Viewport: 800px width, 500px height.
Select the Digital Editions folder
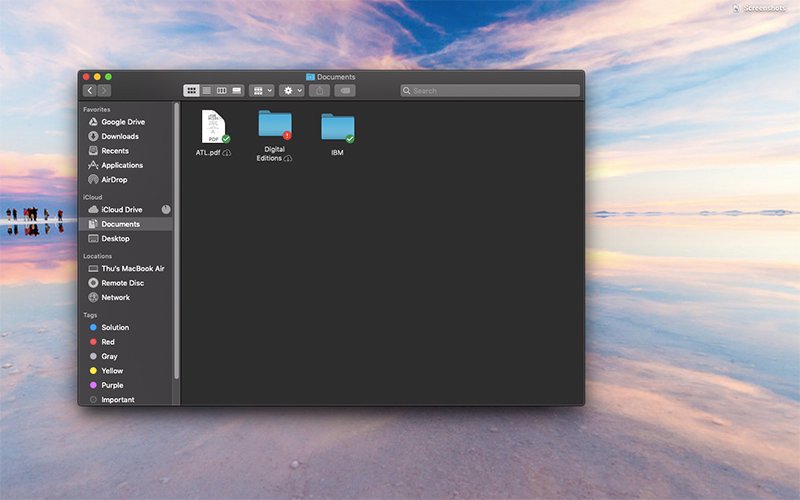pos(274,124)
